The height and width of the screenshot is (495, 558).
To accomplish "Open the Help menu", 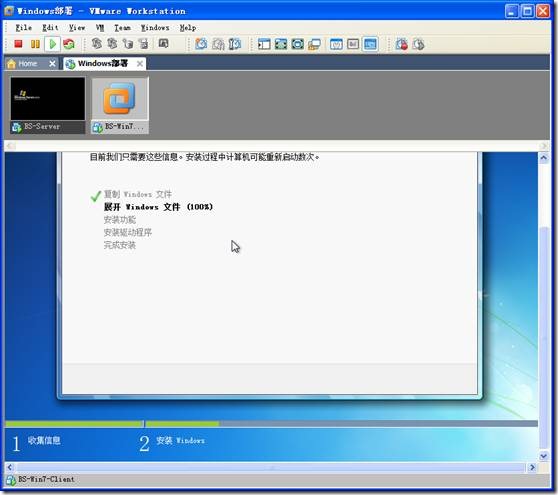I will (188, 27).
